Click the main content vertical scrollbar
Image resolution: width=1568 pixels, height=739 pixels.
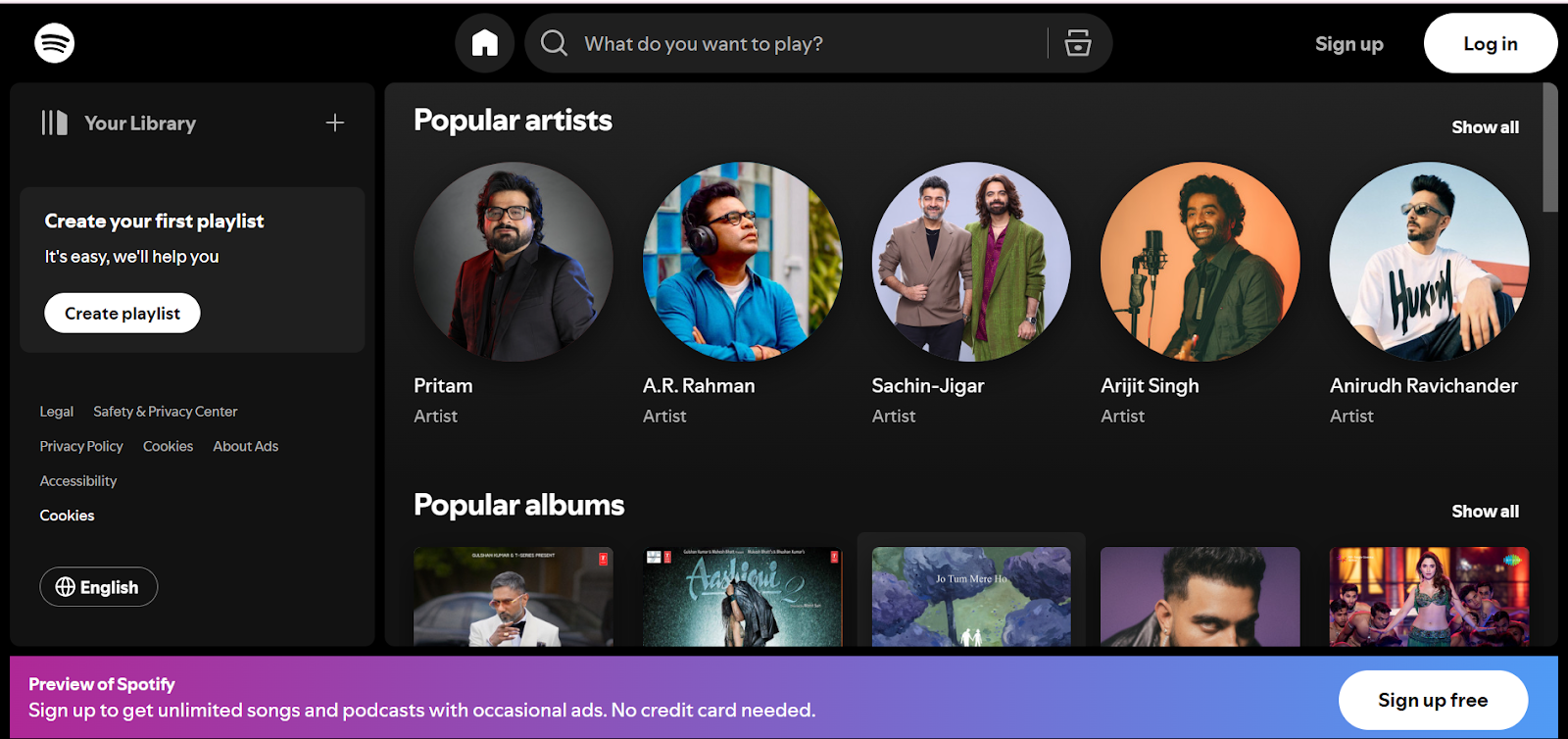[1550, 147]
